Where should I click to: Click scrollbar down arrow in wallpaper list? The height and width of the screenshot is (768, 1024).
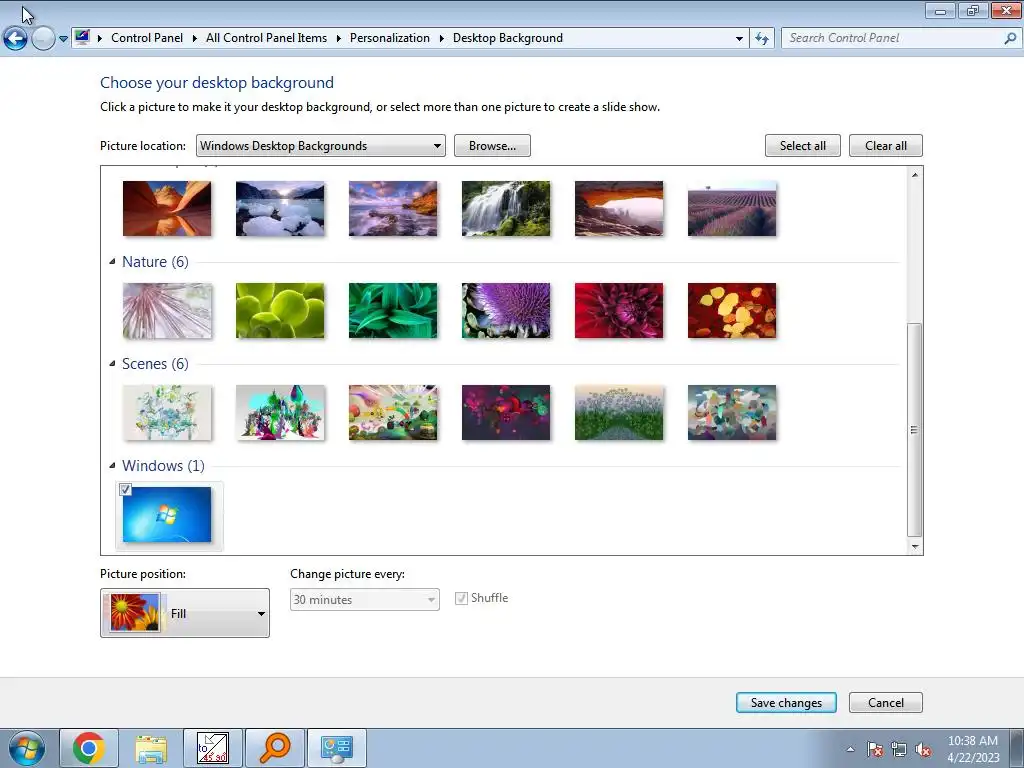coord(915,547)
